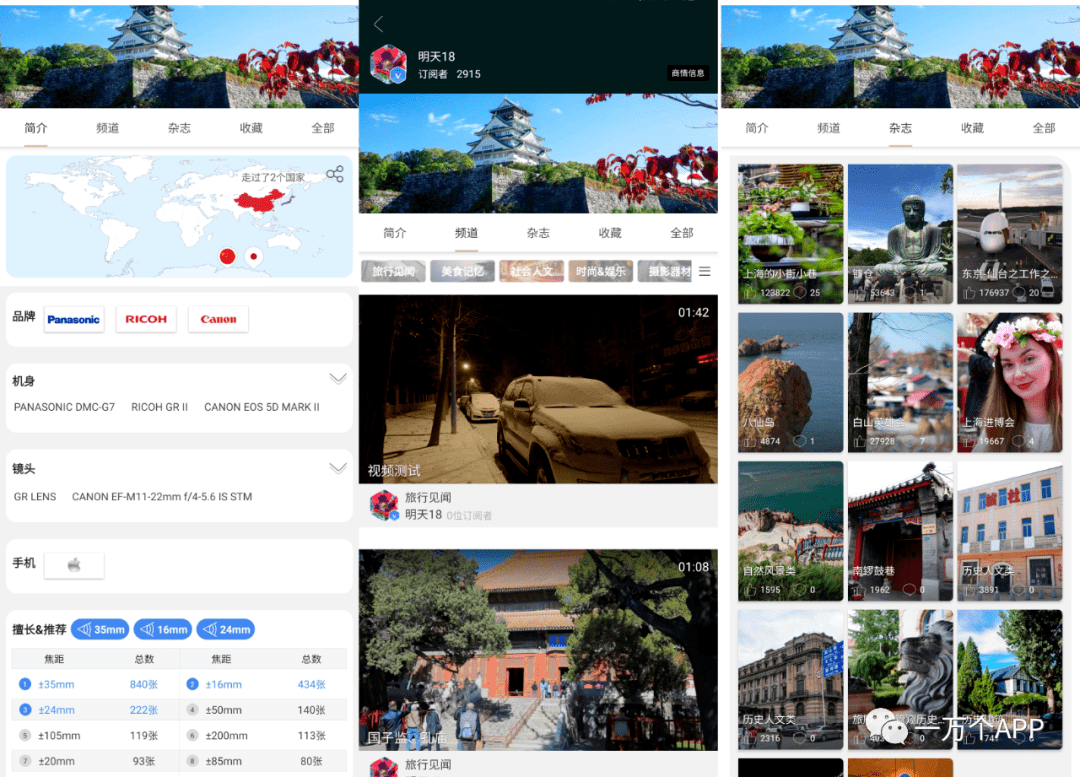This screenshot has width=1080, height=777.
Task: Tap the ±200mm row showing 113张
Action: pos(263,736)
